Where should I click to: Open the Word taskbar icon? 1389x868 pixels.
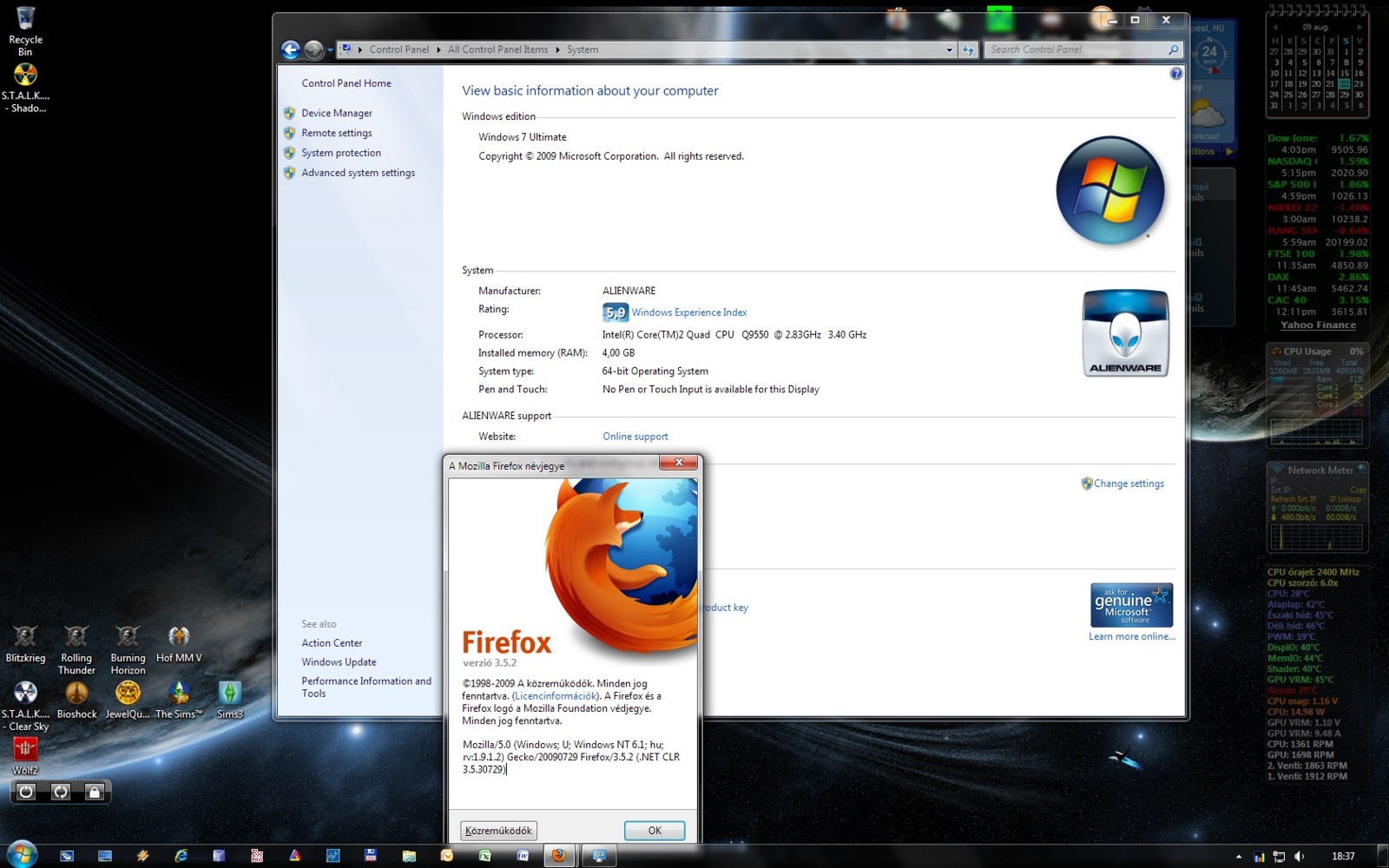[523, 856]
